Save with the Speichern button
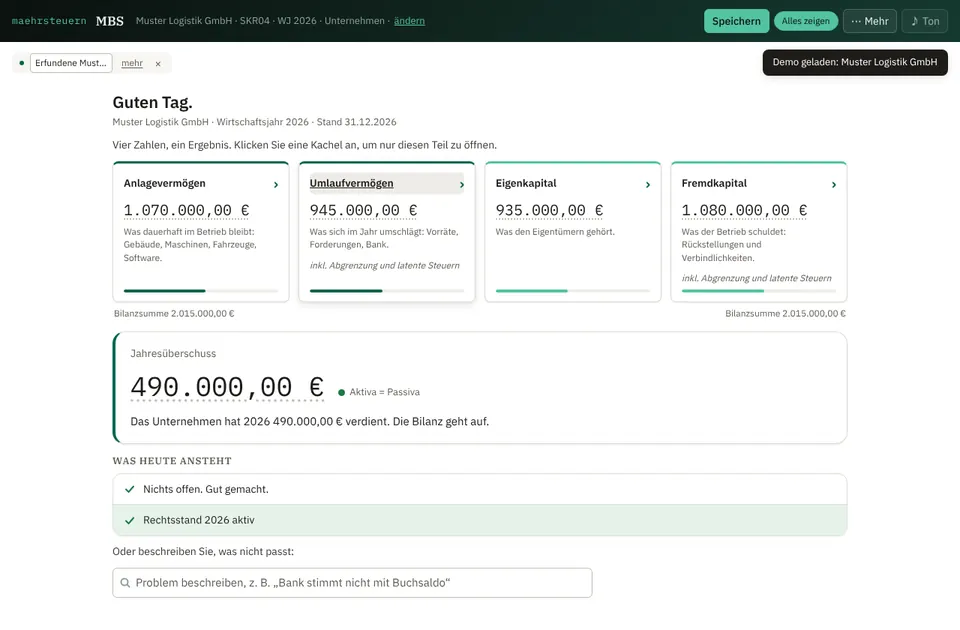The height and width of the screenshot is (630, 960). [736, 21]
